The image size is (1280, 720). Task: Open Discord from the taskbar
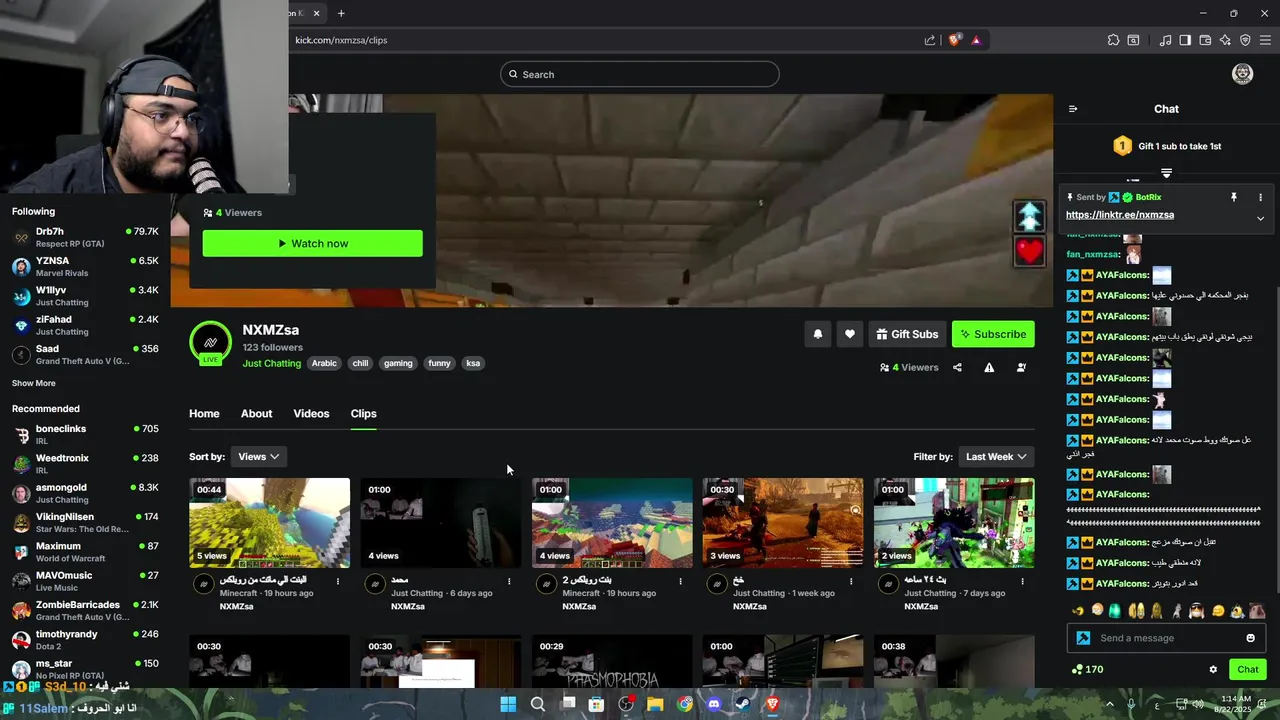point(714,704)
